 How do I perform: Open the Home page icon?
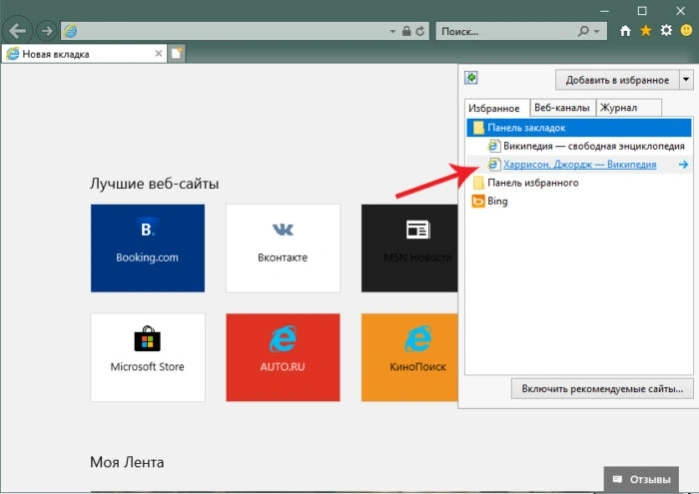(x=625, y=31)
